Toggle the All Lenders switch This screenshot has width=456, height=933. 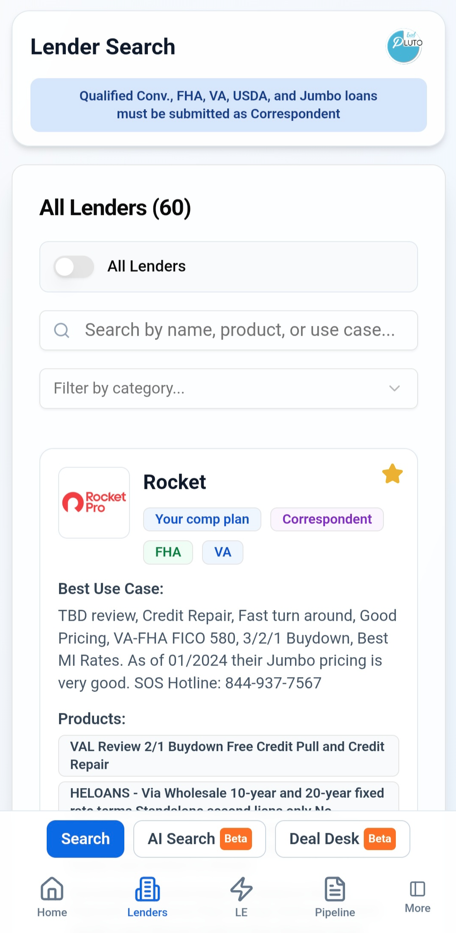point(74,267)
